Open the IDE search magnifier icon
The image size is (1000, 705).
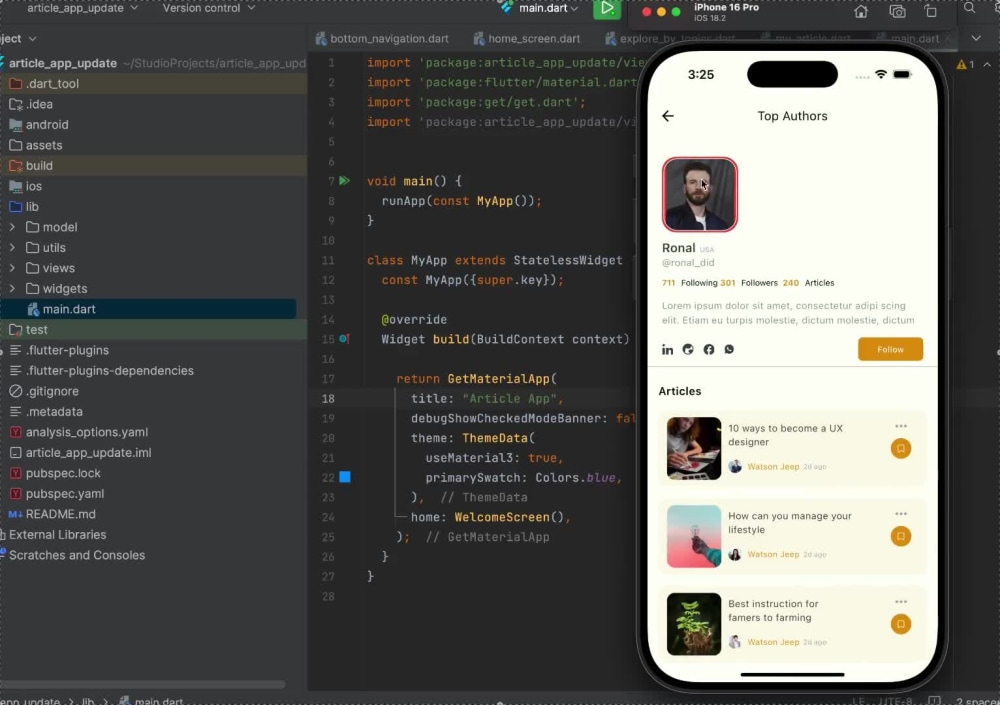[969, 8]
